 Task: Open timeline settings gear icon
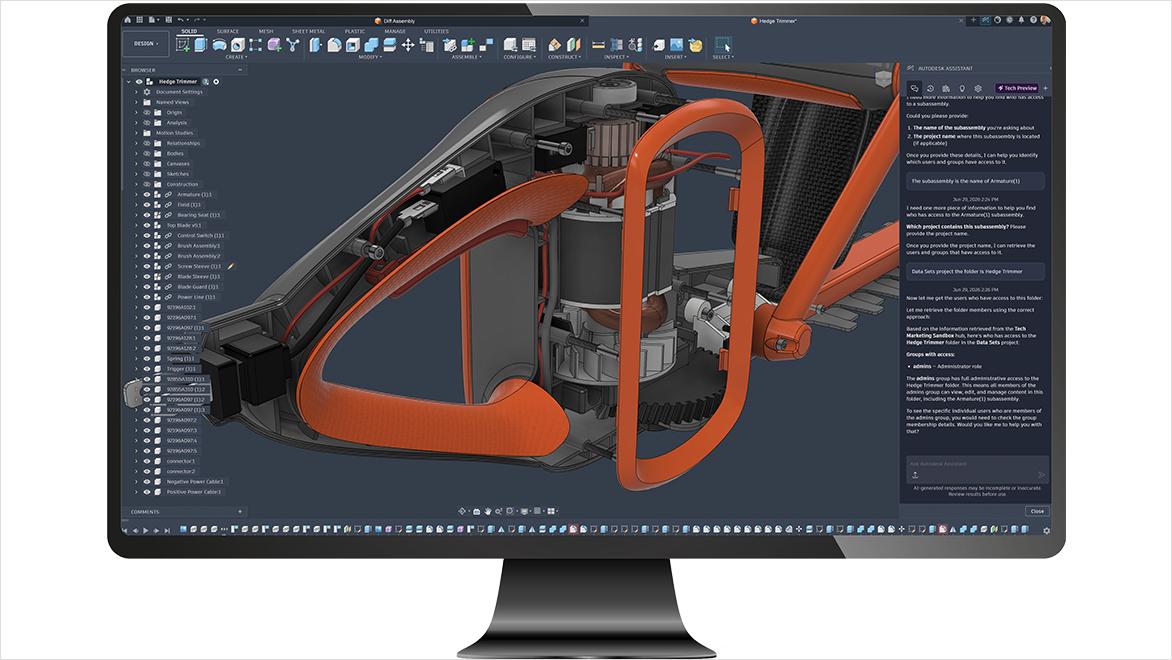1046,531
